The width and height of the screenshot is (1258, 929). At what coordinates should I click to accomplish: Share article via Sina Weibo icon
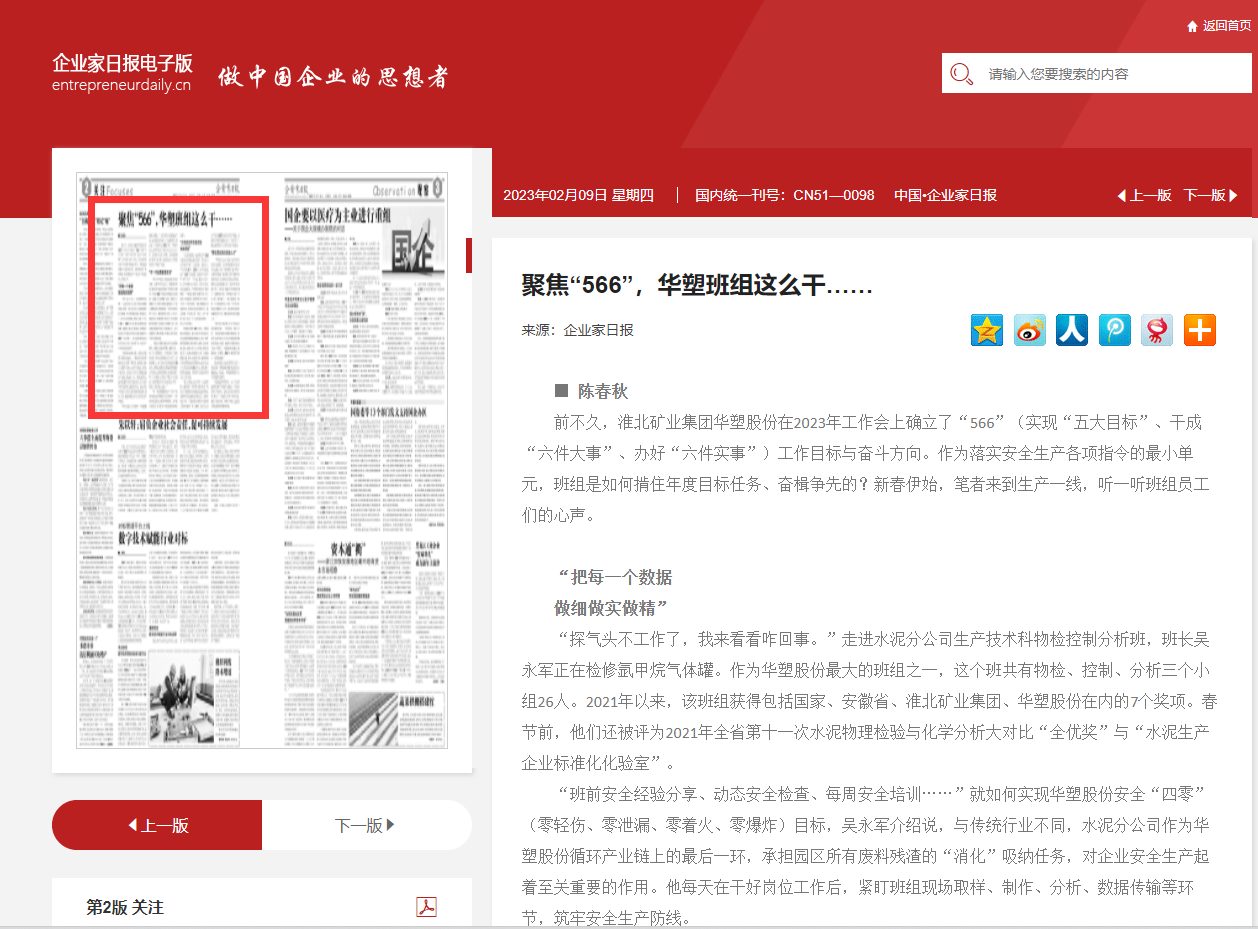[1029, 330]
